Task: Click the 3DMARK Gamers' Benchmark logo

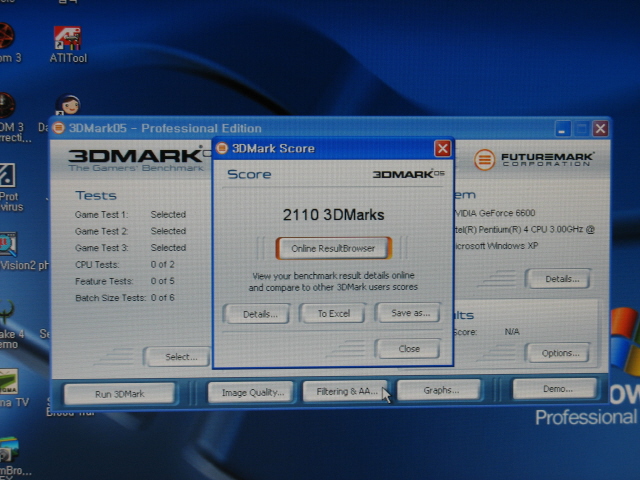Action: [136, 160]
